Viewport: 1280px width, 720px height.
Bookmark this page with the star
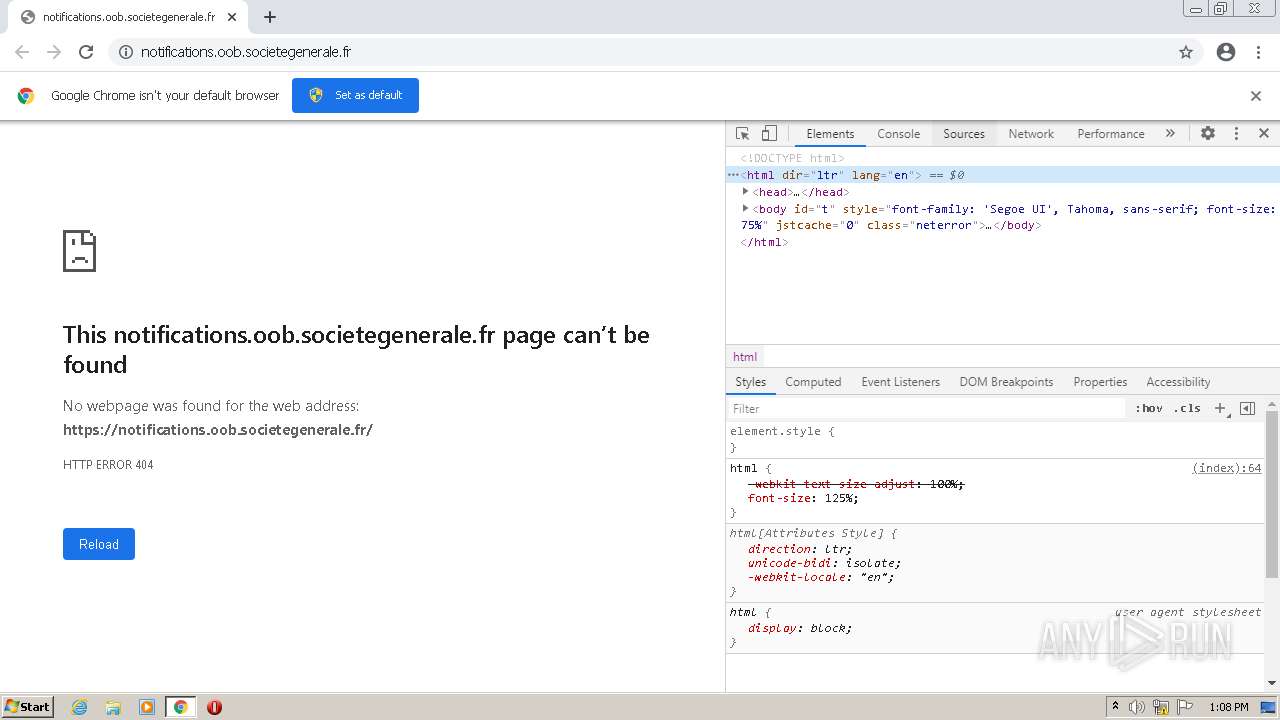click(1186, 52)
